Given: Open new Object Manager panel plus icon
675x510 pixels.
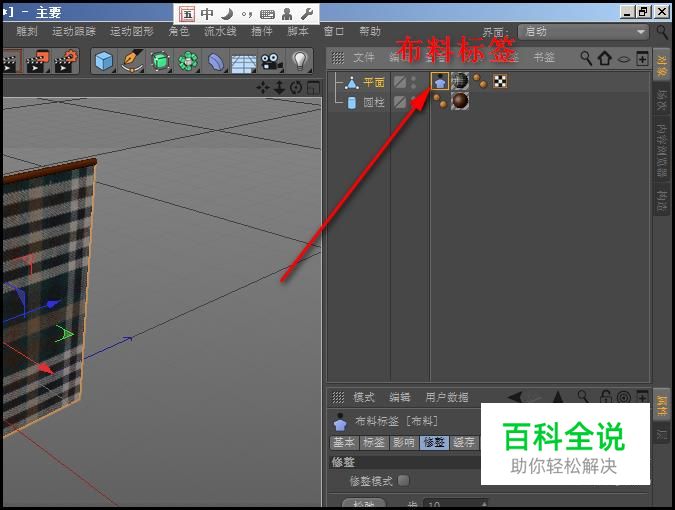Looking at the screenshot, I should point(642,58).
